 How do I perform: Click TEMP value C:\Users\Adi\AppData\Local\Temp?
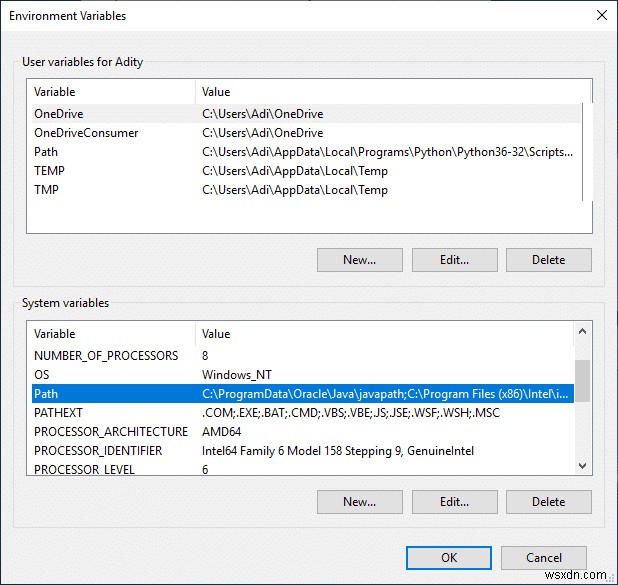coord(295,171)
